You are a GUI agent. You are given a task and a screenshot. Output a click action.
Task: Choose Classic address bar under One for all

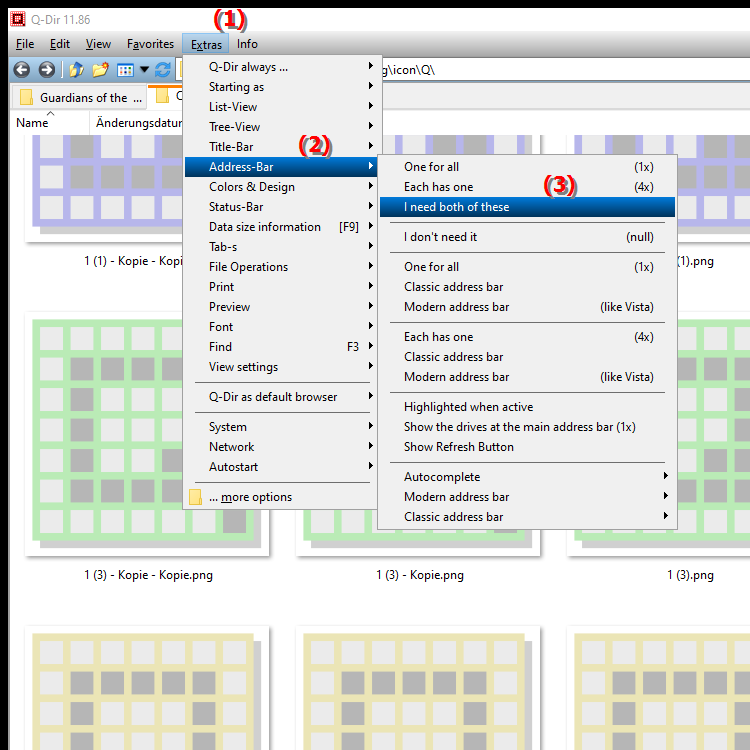tap(527, 287)
